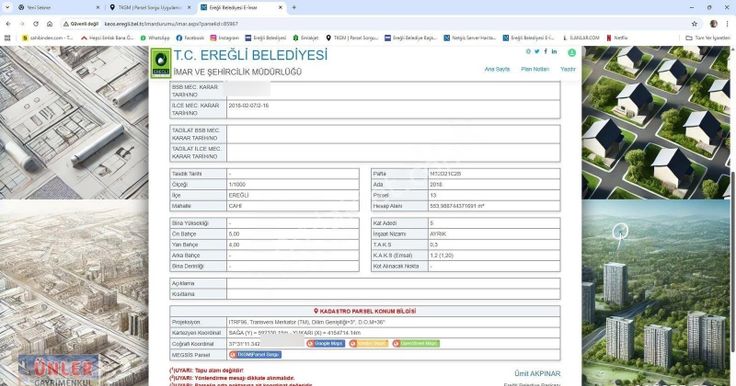Click the yellow Yandex Maps button

(x=369, y=344)
